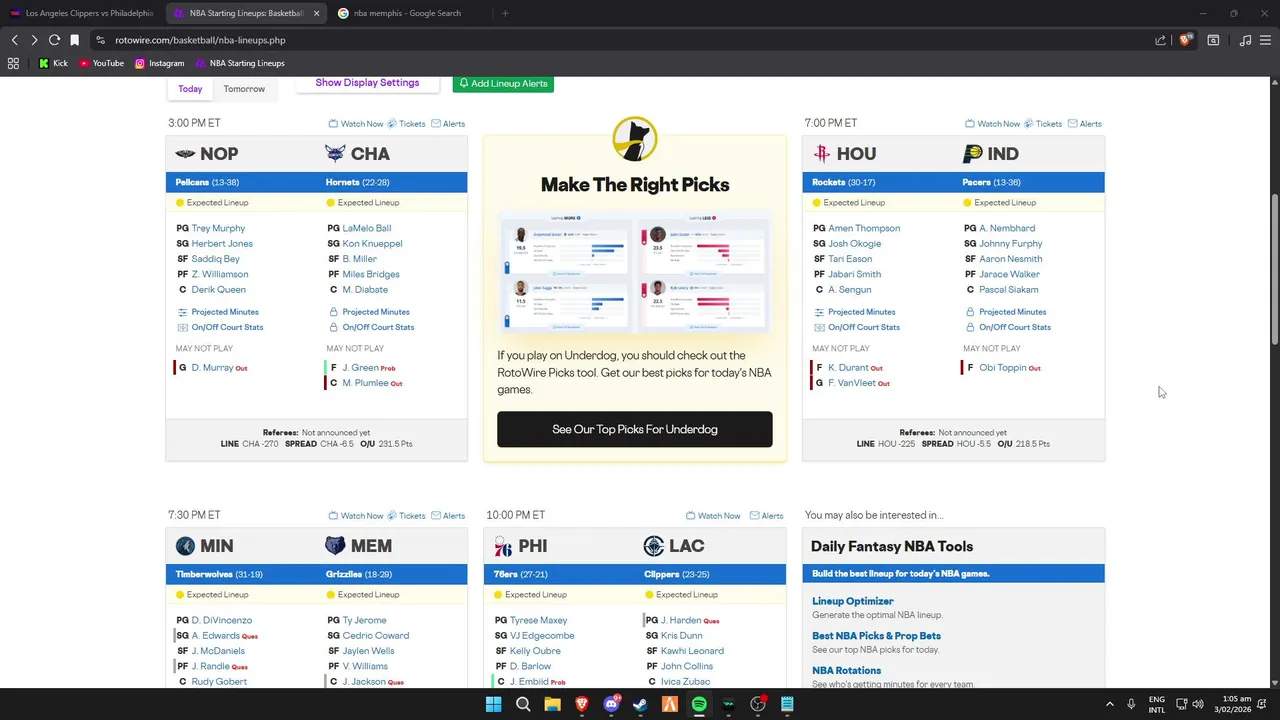Open the Lineup Optimizer link
1280x720 pixels.
pyautogui.click(x=852, y=601)
